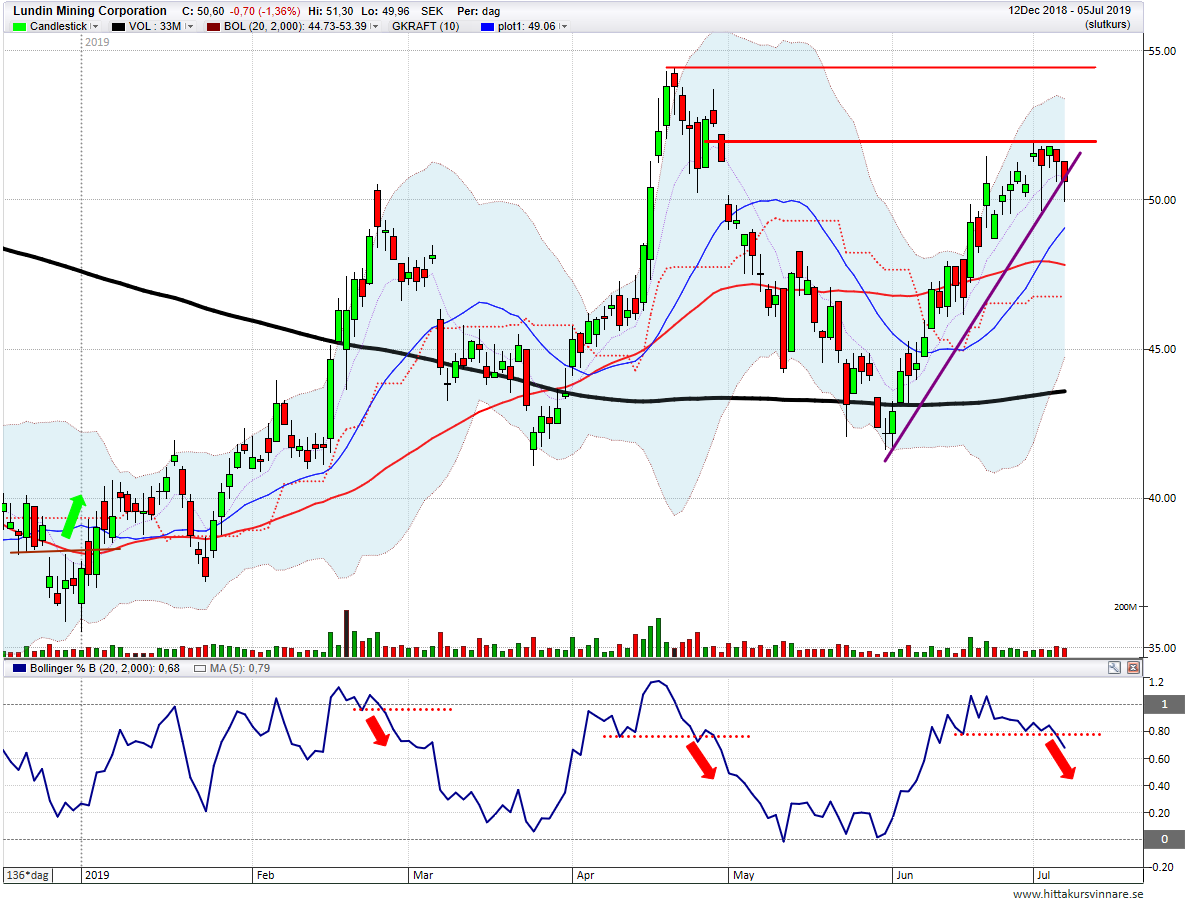Click the (slutkurs) label
Screen dimensions: 1188x899
pyautogui.click(x=1107, y=25)
